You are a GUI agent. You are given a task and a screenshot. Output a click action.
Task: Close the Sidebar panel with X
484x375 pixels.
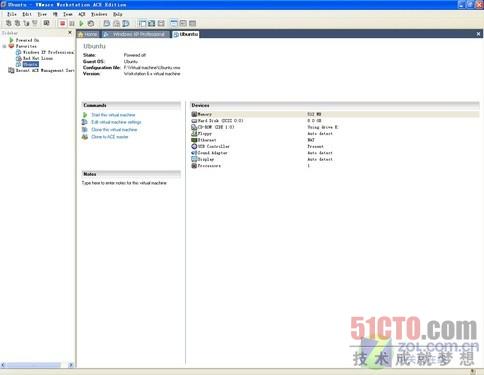coord(70,33)
